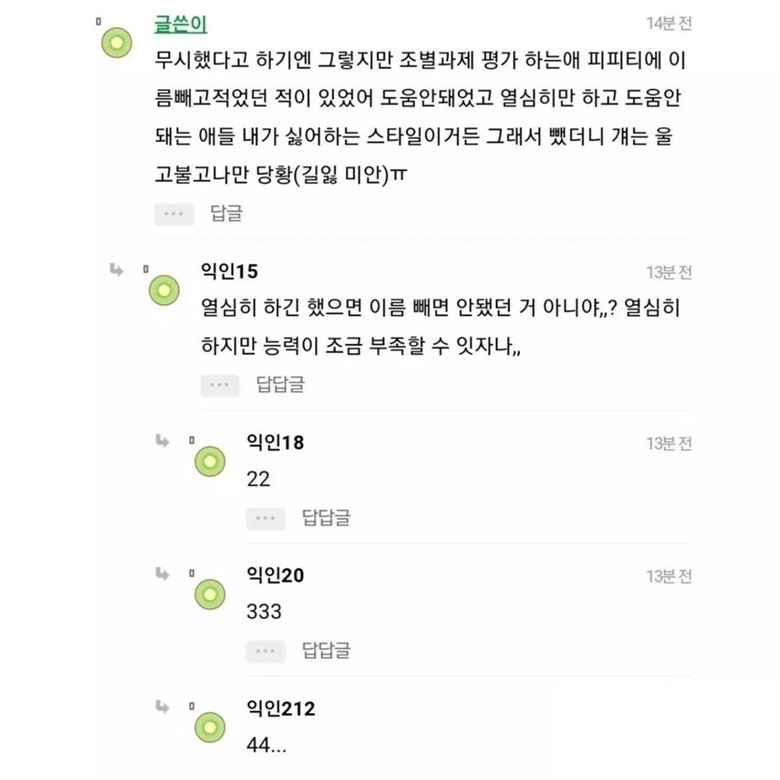The width and height of the screenshot is (780, 780).
Task: Click the reply arrow icon beside 익인18
Action: [x=162, y=441]
